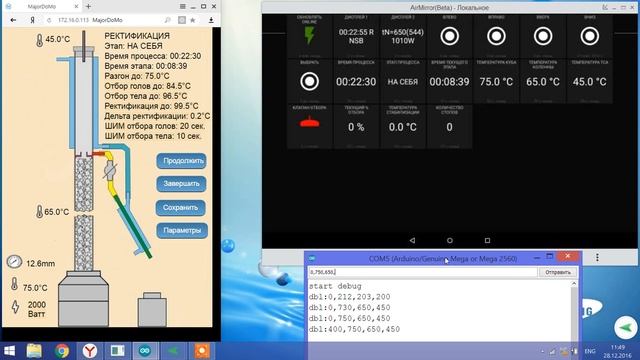This screenshot has width=640, height=360.
Task: Click the 75.0 °C cube temperature tile
Action: tap(496, 82)
